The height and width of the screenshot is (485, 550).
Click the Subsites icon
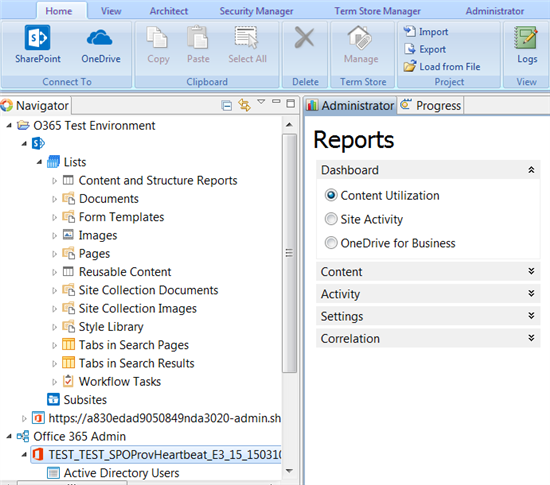(53, 399)
